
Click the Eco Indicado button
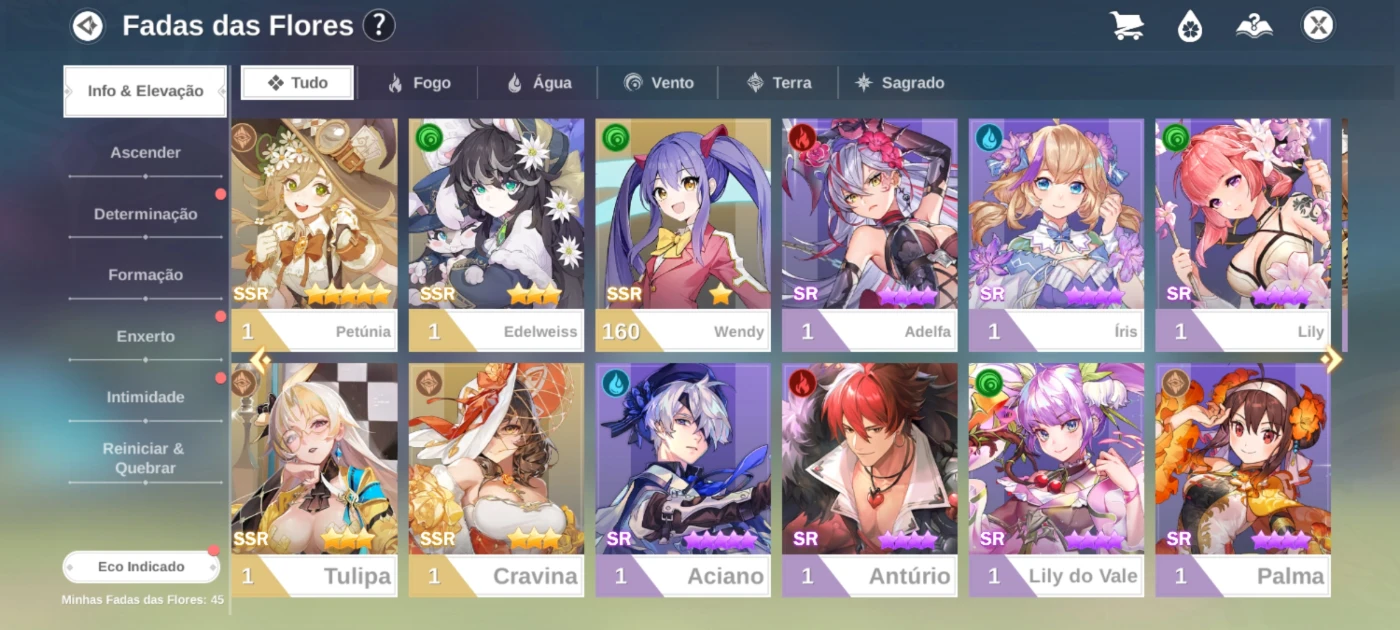[x=141, y=567]
